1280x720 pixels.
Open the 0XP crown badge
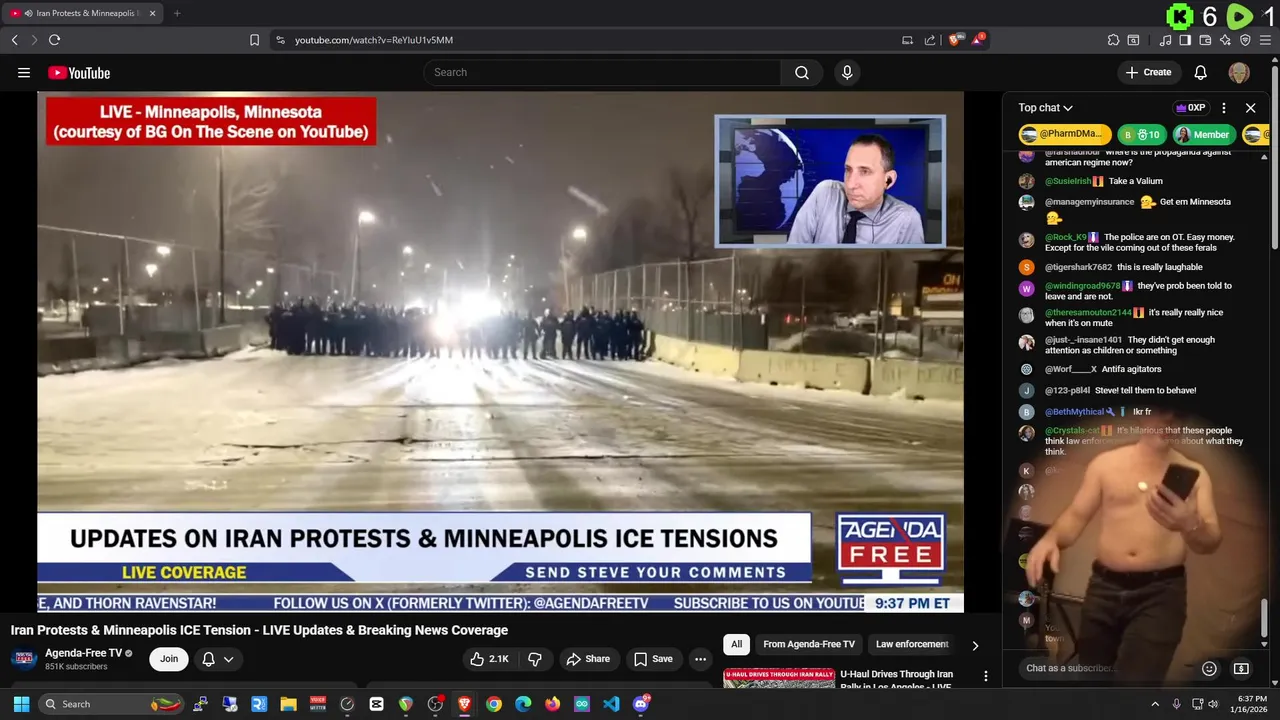pos(1191,108)
